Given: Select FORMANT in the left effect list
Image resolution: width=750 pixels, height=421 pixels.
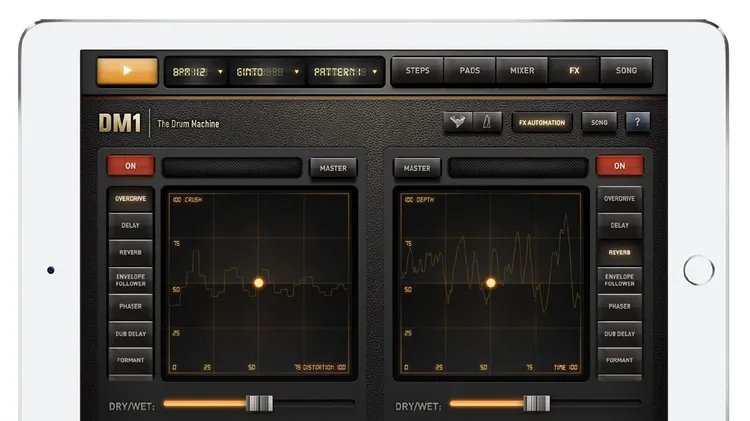Looking at the screenshot, I should click(131, 360).
